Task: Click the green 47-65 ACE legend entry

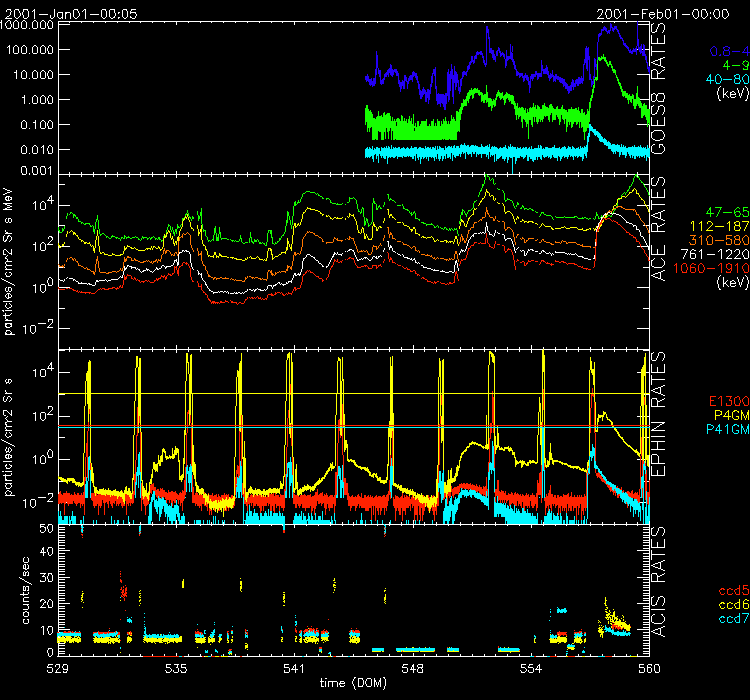Action: 723,214
